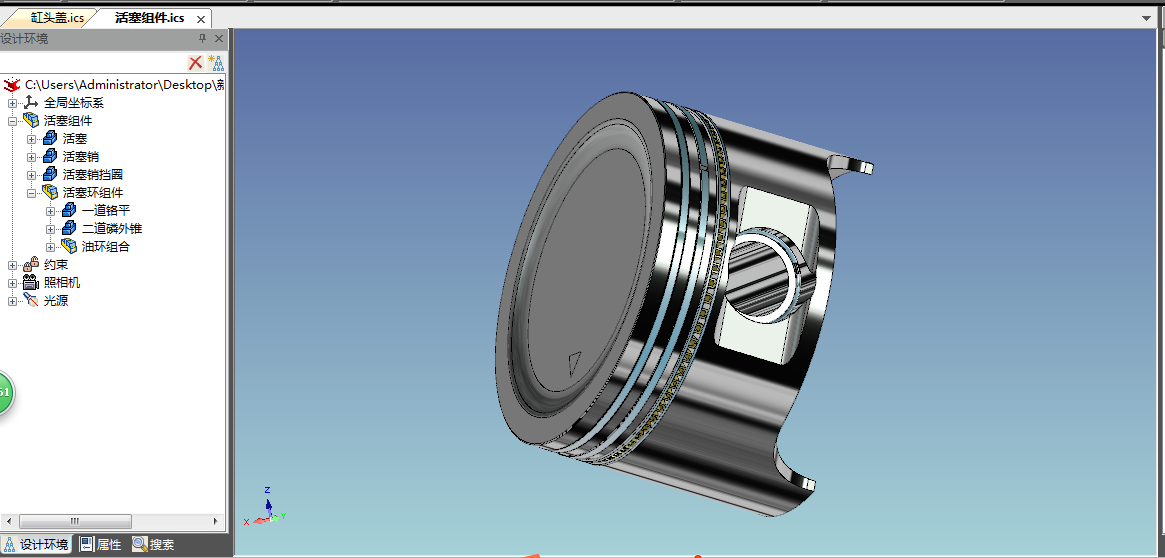Click the red scene icon beside file path
Image resolution: width=1165 pixels, height=558 pixels.
(12, 85)
